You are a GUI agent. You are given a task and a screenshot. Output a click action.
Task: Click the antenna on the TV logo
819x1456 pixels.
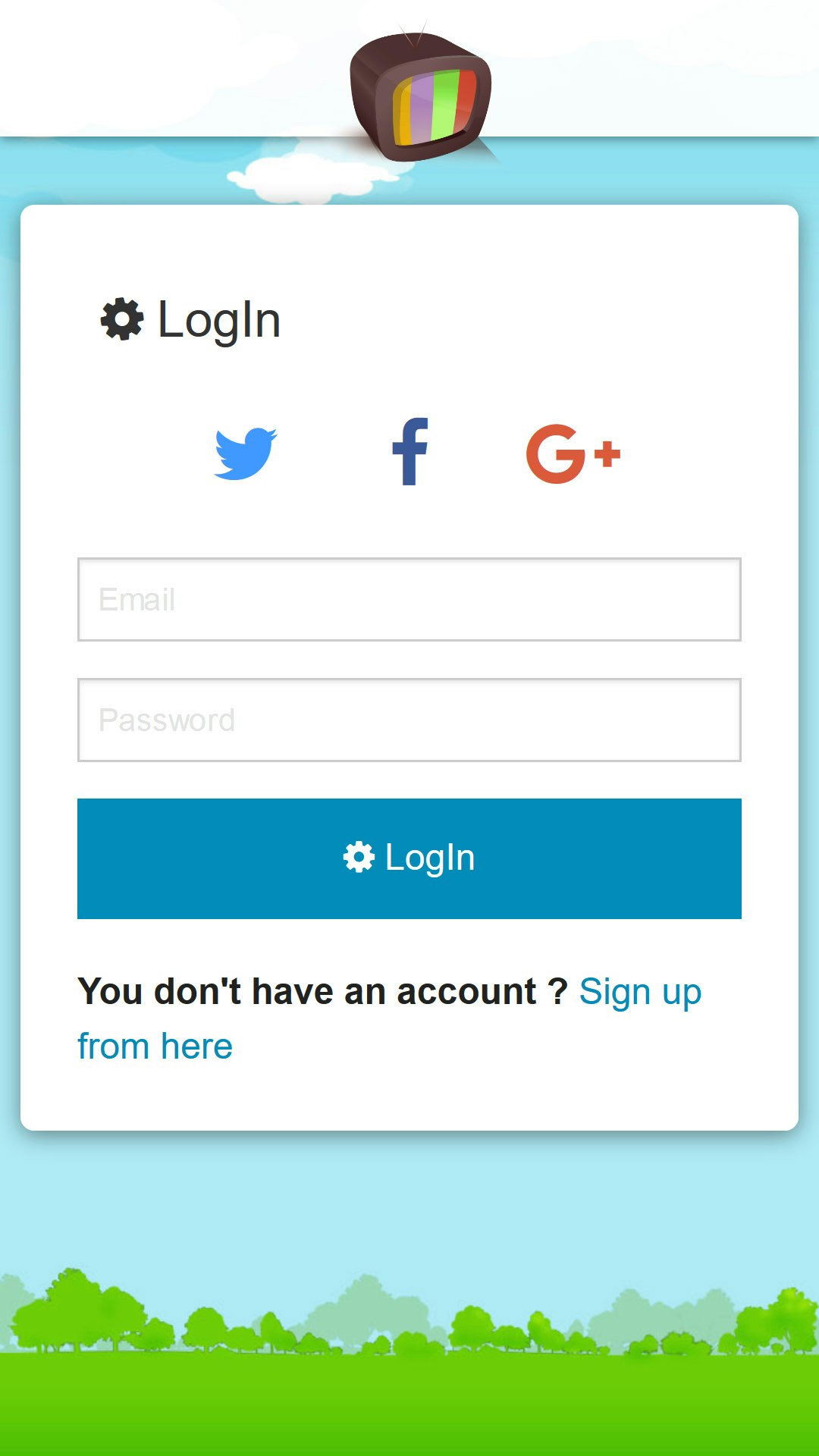pyautogui.click(x=413, y=34)
